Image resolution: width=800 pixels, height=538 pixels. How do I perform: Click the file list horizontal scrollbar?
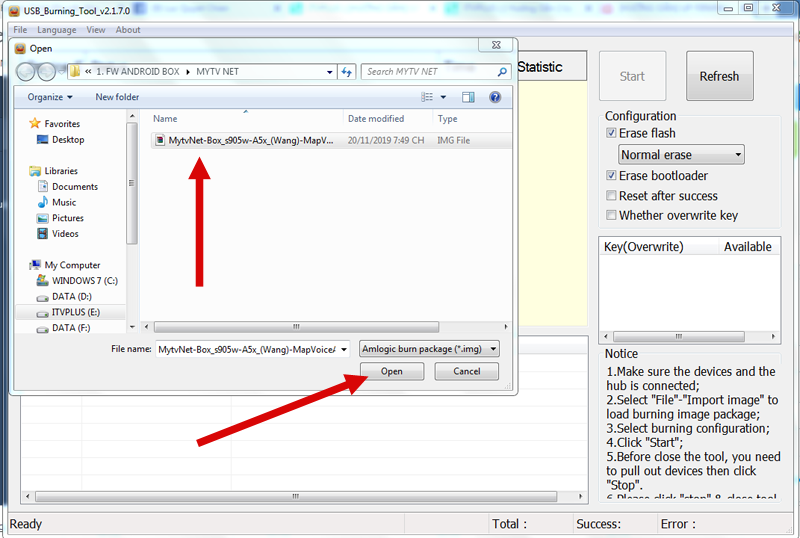pos(296,327)
